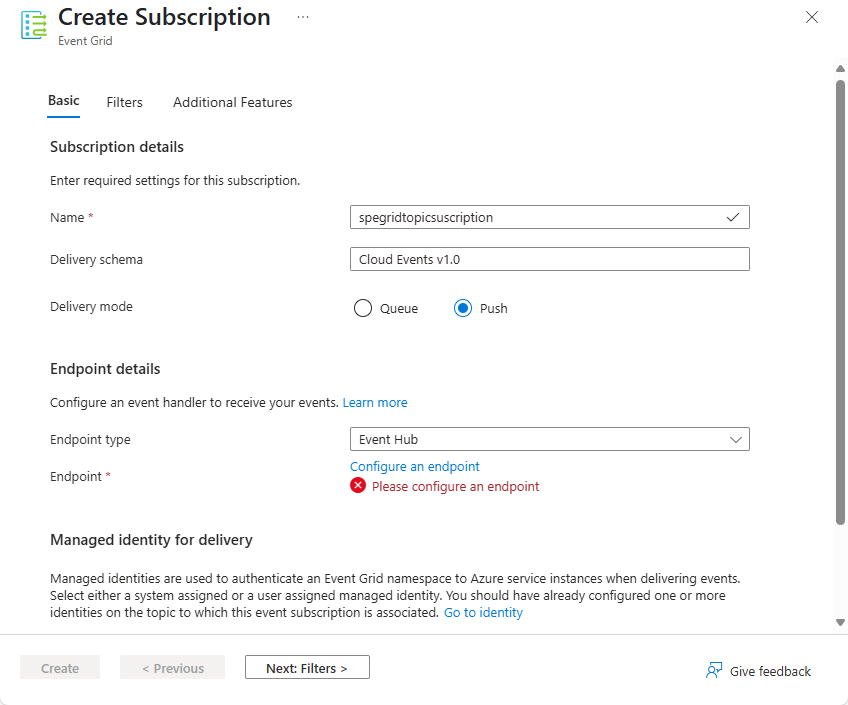Viewport: 848px width, 705px height.
Task: Click the Give feedback text
Action: point(770,671)
